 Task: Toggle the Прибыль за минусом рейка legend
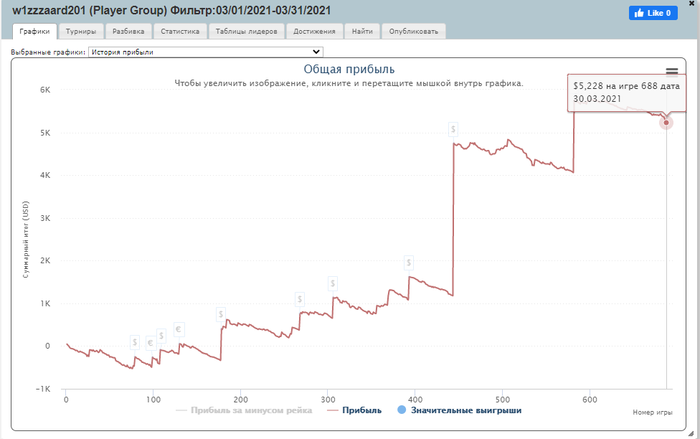tap(244, 410)
